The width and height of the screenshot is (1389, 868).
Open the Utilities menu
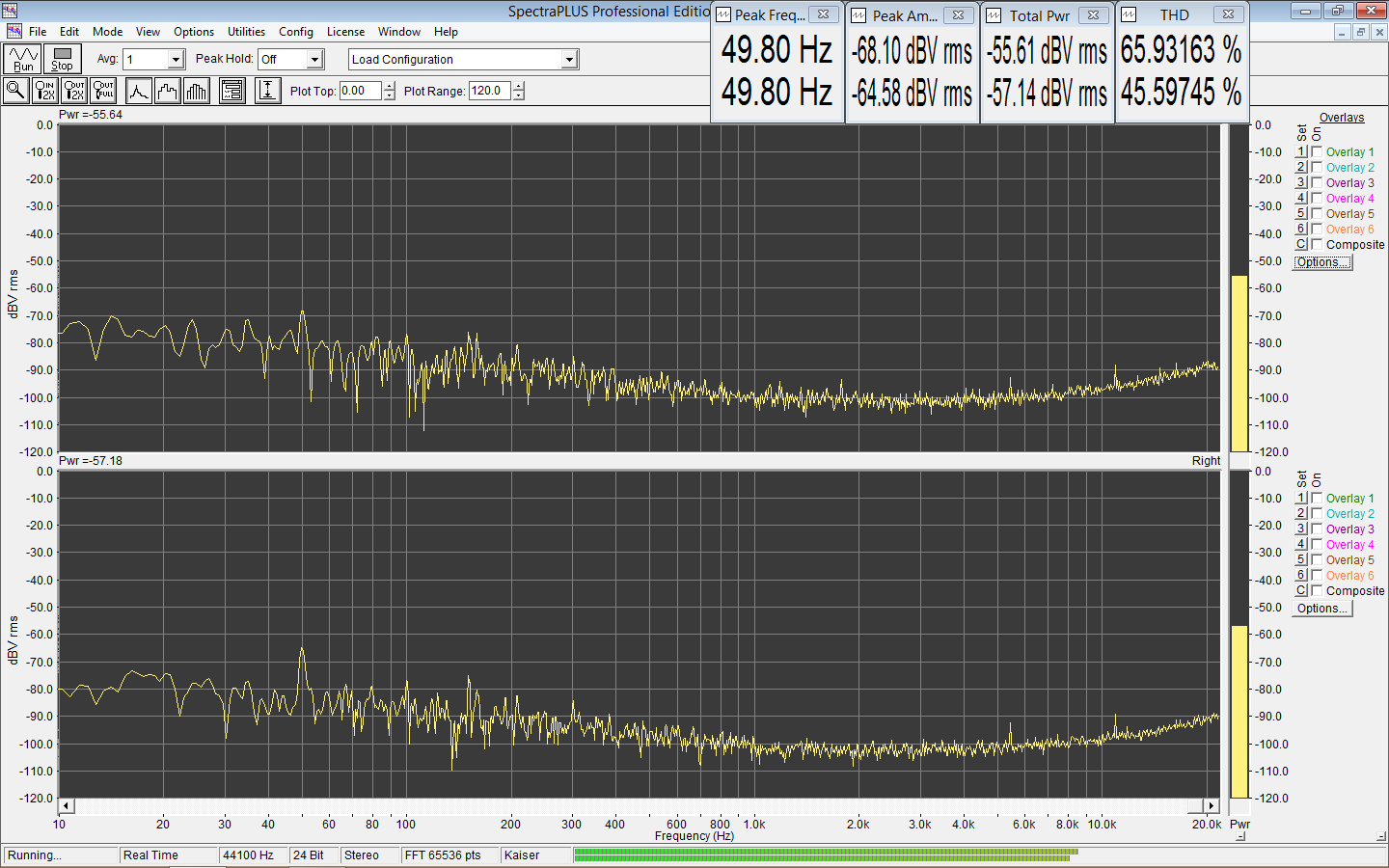(246, 32)
